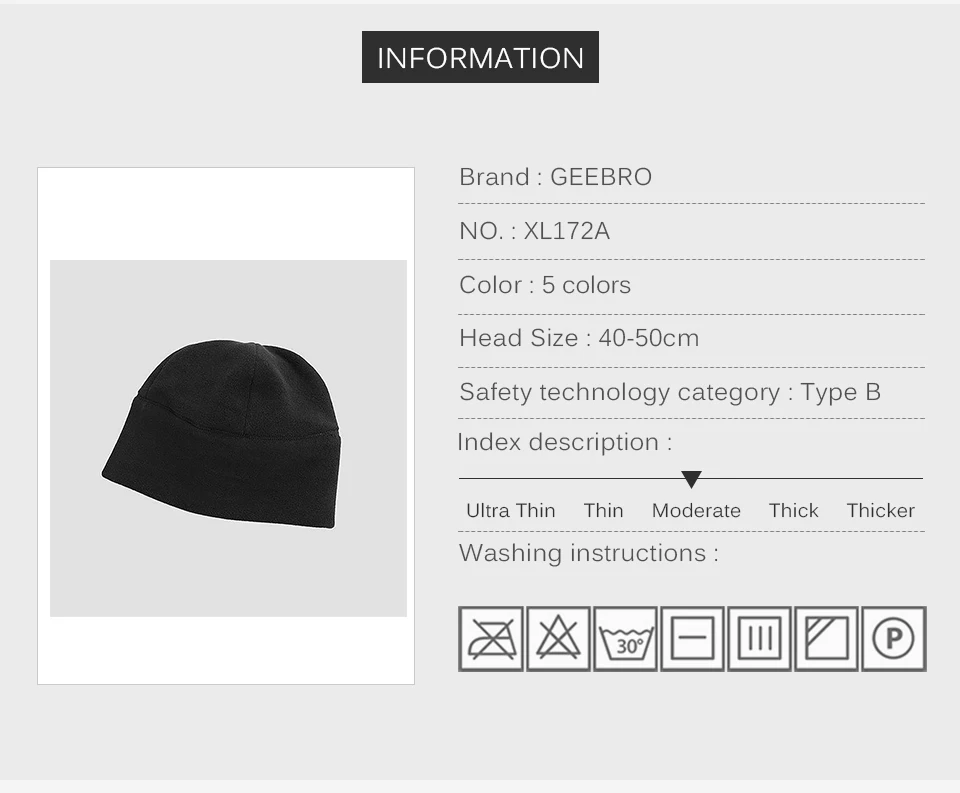
Task: Click the NO. : XL172A model text
Action: (534, 231)
